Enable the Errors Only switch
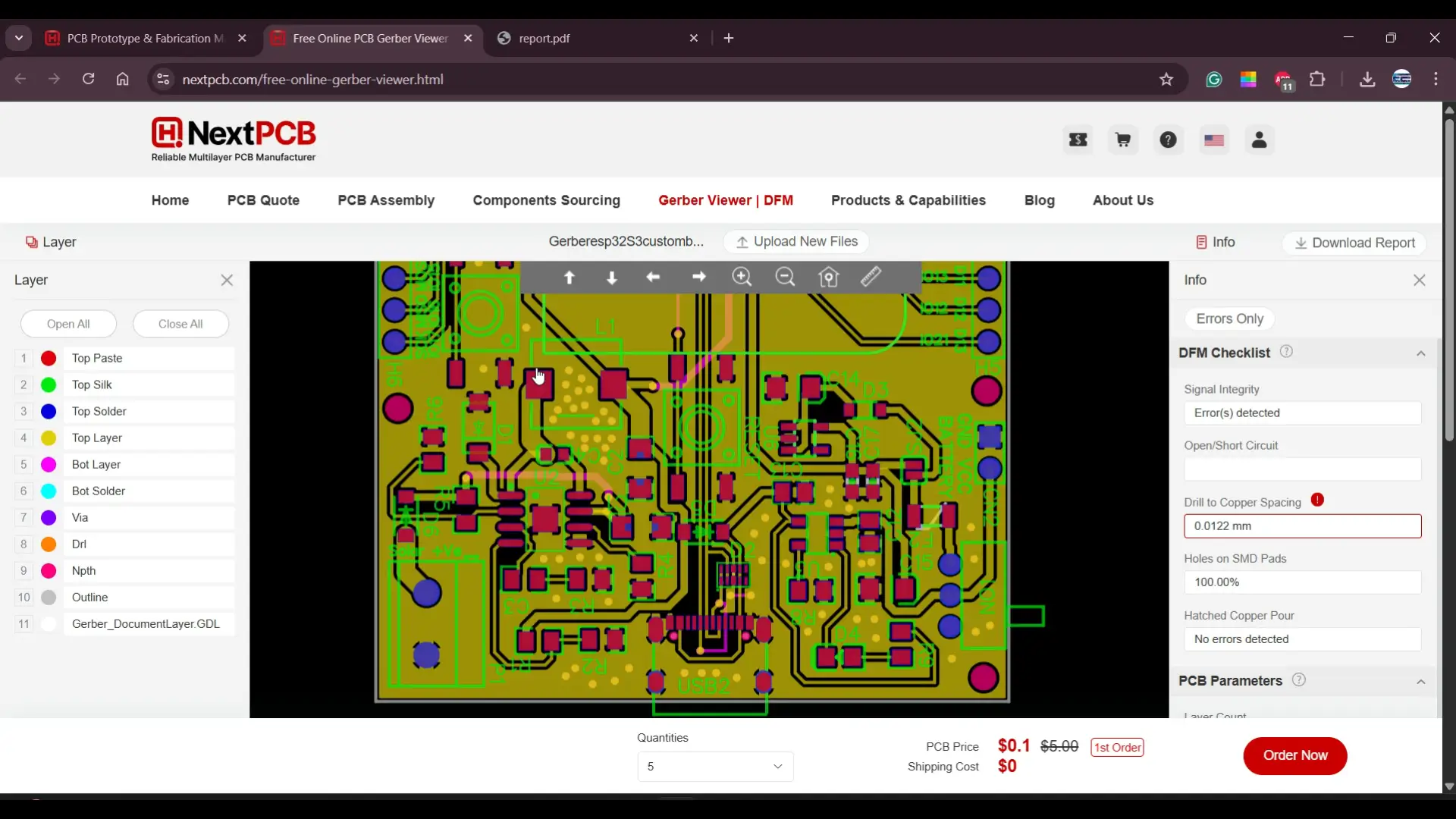1456x819 pixels. pyautogui.click(x=1230, y=318)
